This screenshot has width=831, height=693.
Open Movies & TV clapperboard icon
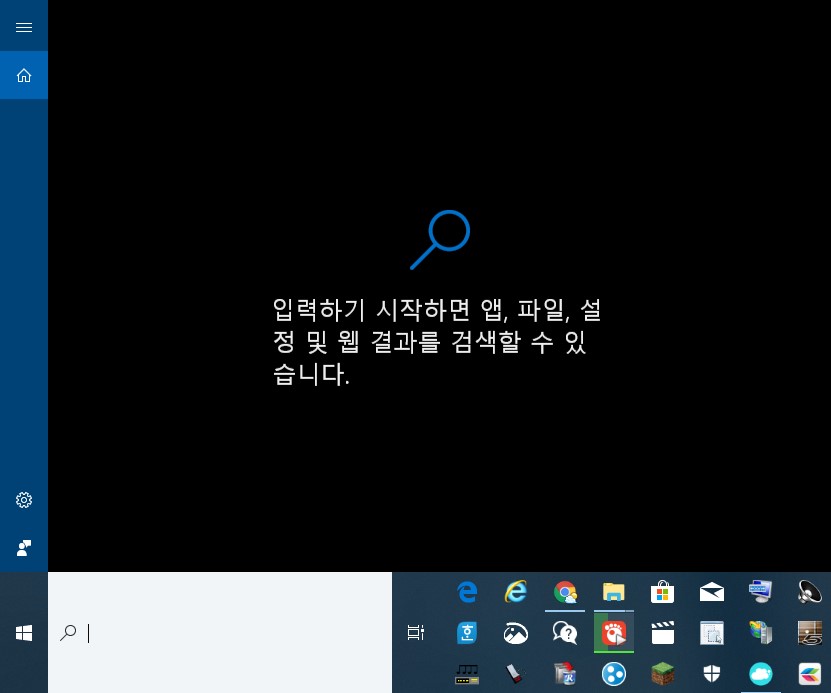pyautogui.click(x=662, y=633)
